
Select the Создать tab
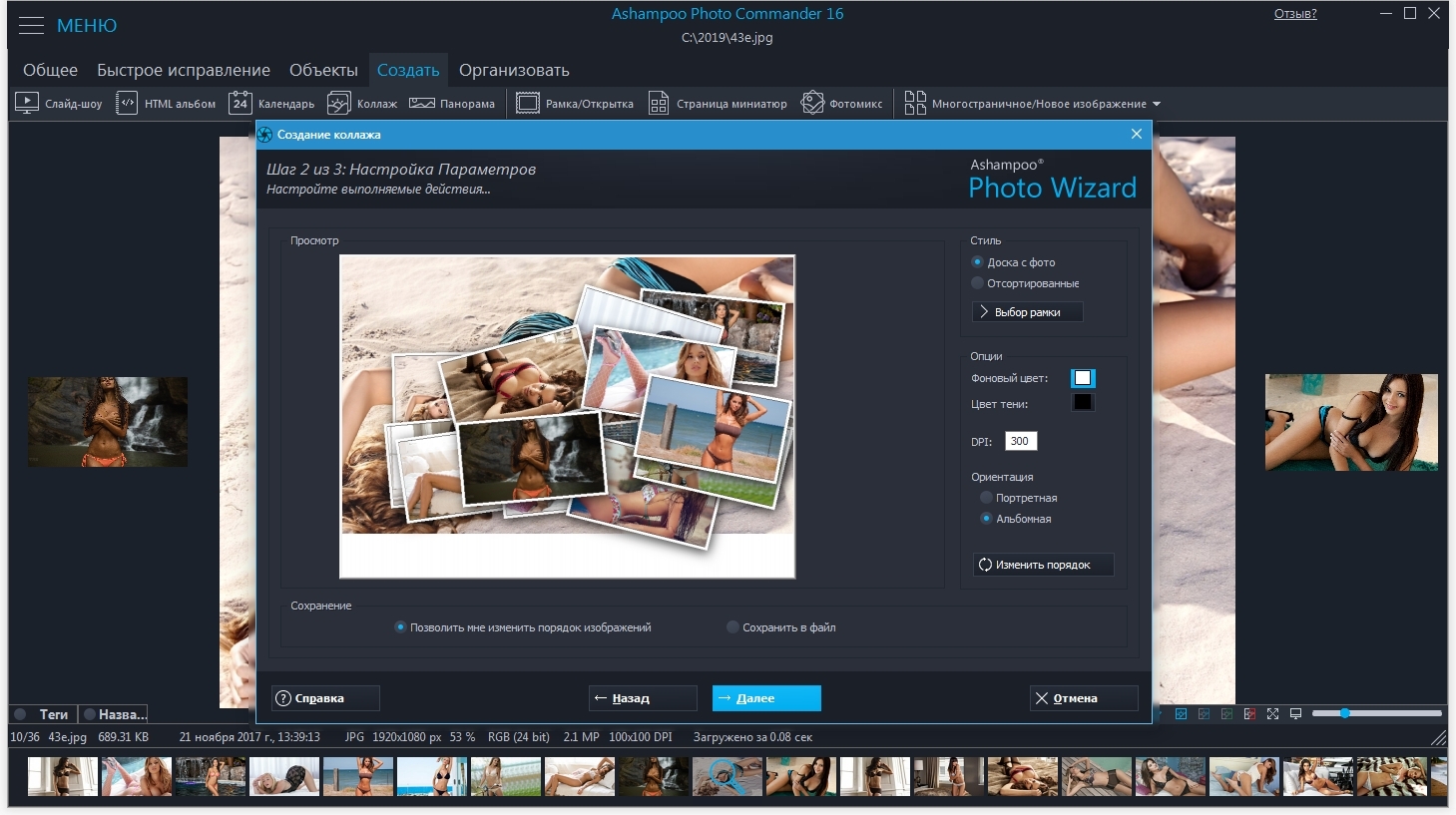(x=408, y=70)
